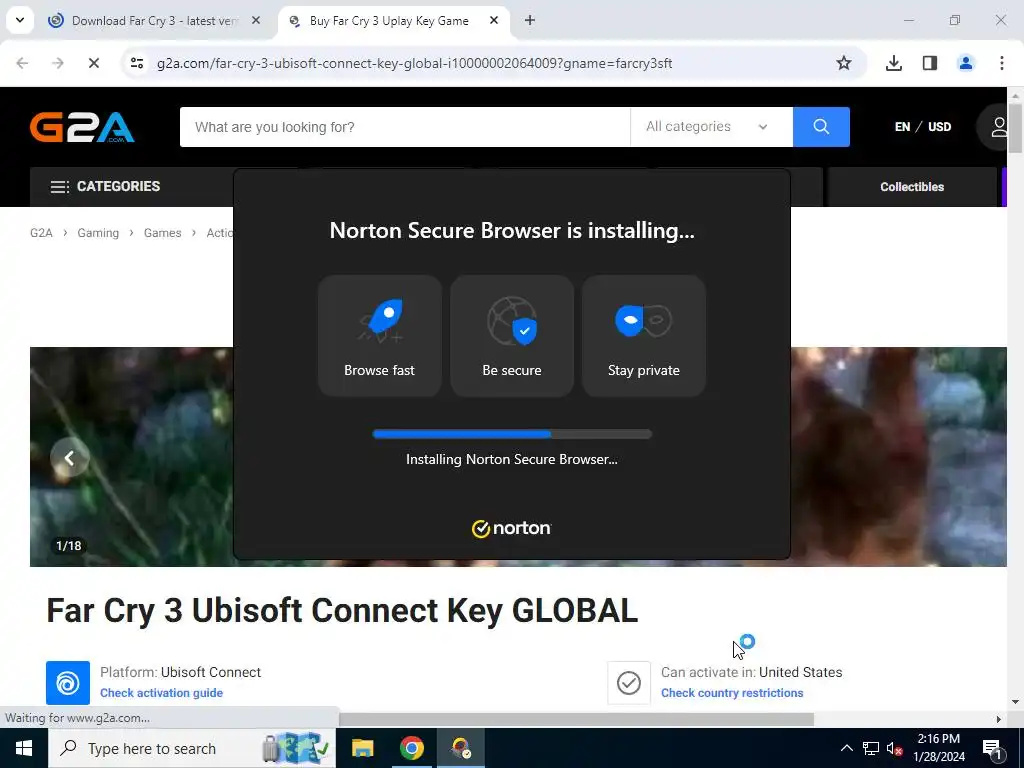Image resolution: width=1024 pixels, height=768 pixels.
Task: Open a new browser tab
Action: pos(530,20)
